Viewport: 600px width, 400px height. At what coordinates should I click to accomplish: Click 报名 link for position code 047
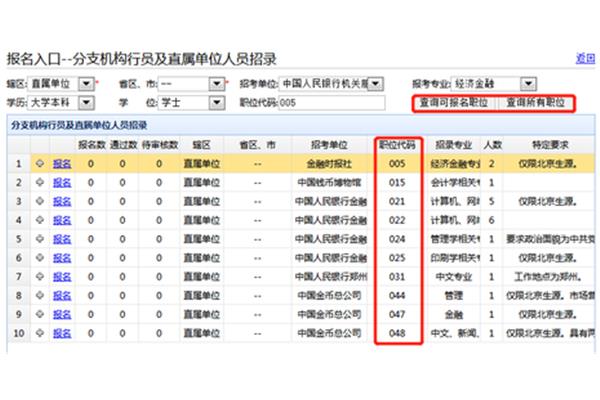tap(62, 314)
